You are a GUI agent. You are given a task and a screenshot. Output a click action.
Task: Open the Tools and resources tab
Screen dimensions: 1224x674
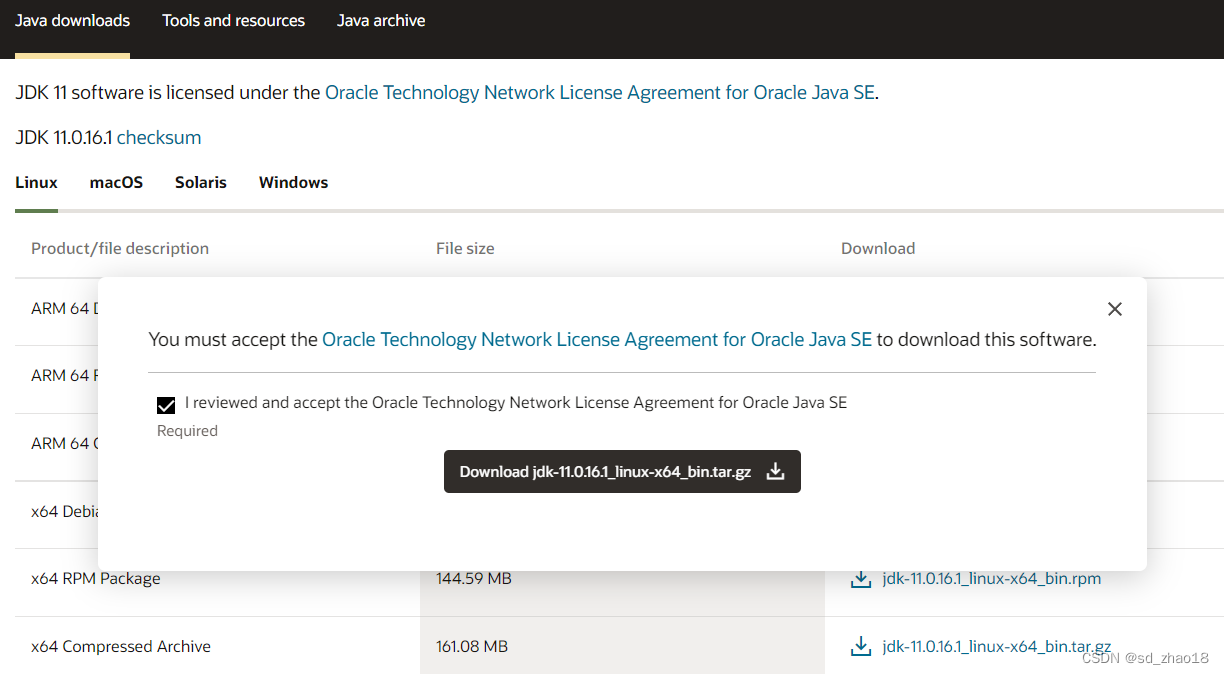click(x=233, y=21)
